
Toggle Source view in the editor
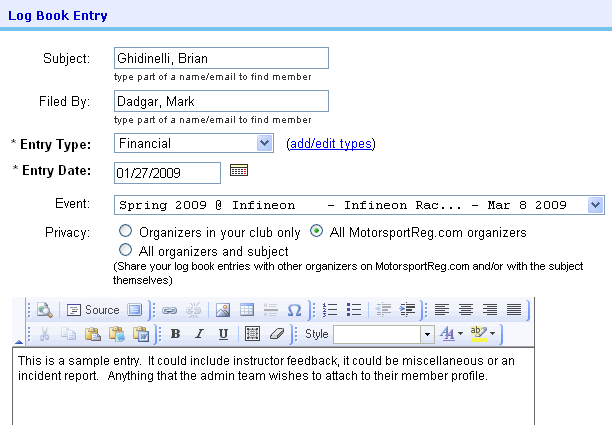93,310
